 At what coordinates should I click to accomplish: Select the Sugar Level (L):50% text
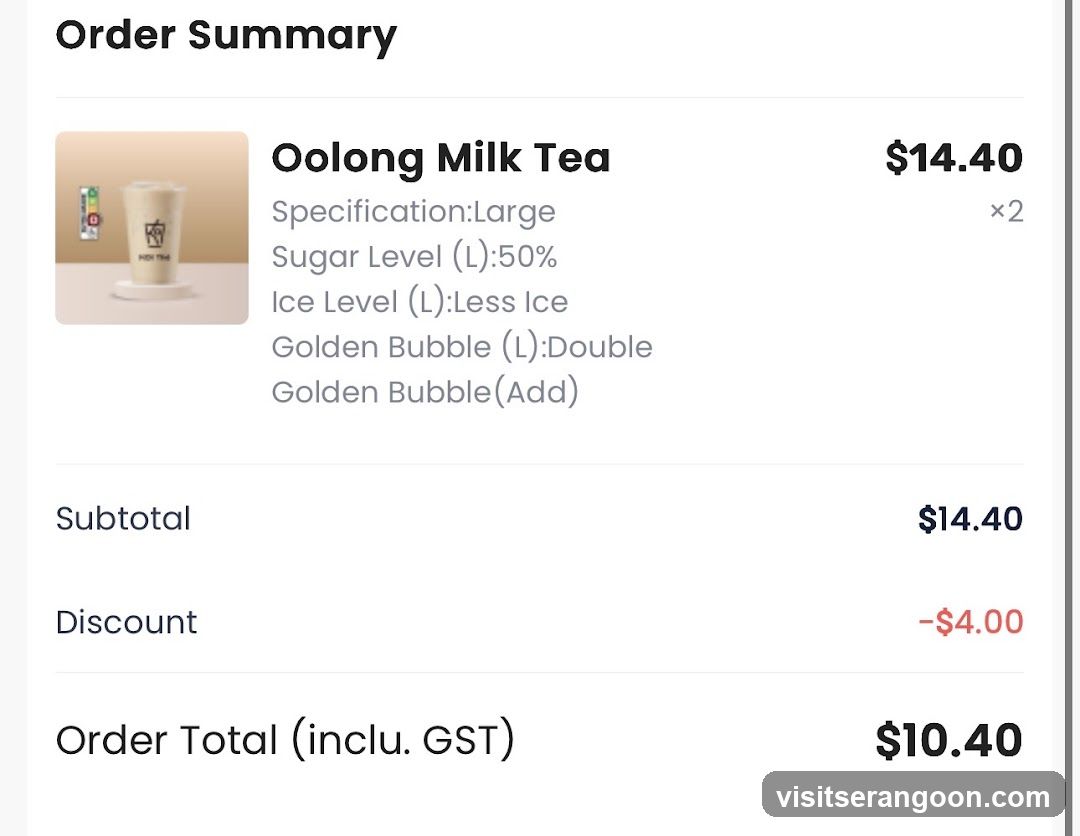pos(414,257)
